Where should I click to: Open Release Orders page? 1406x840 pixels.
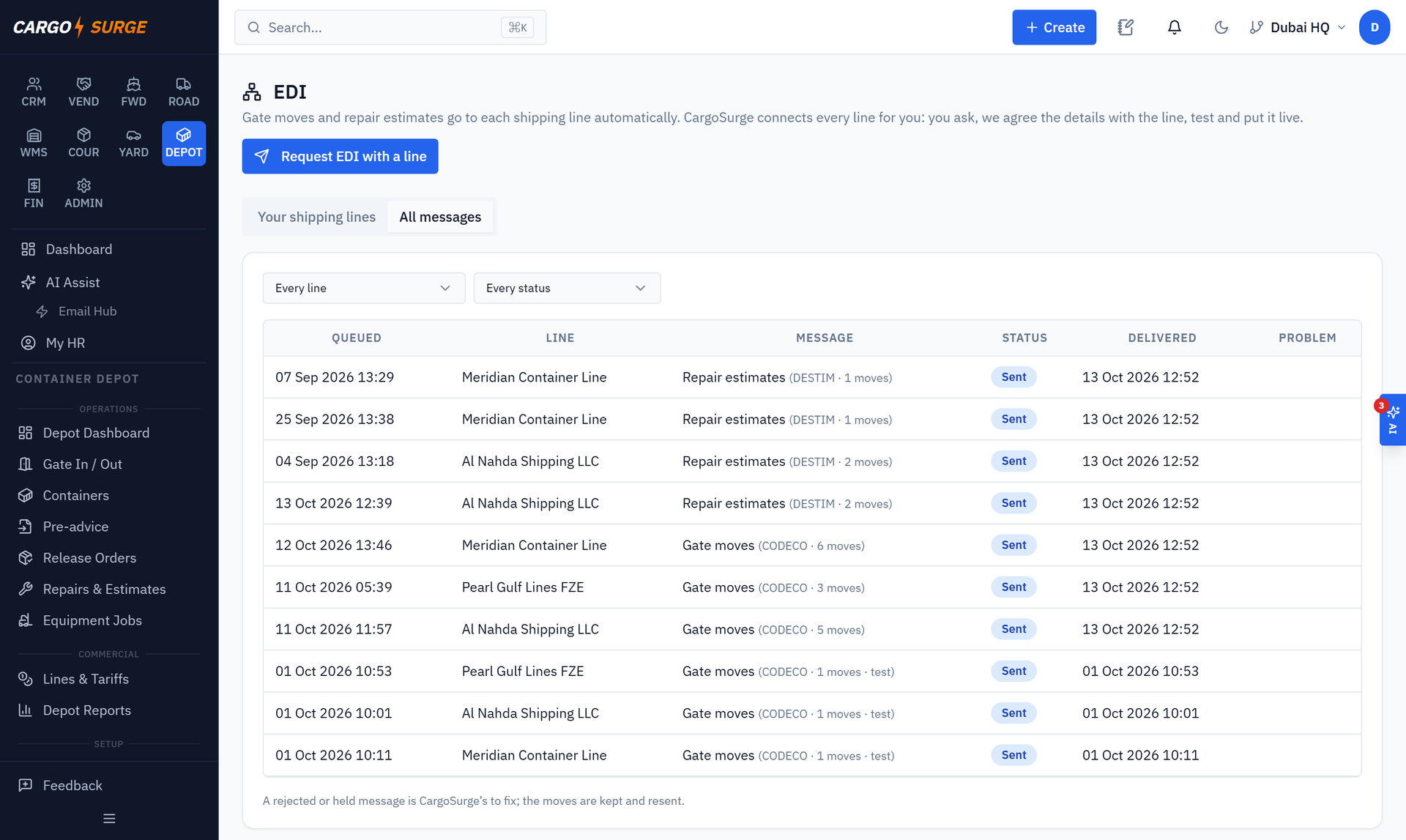(x=109, y=557)
